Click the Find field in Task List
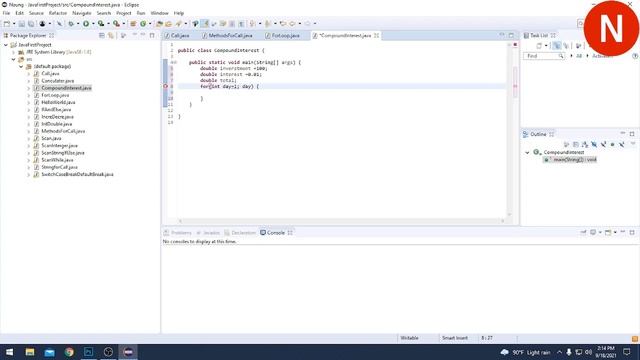The height and width of the screenshot is (360, 640). pos(544,56)
